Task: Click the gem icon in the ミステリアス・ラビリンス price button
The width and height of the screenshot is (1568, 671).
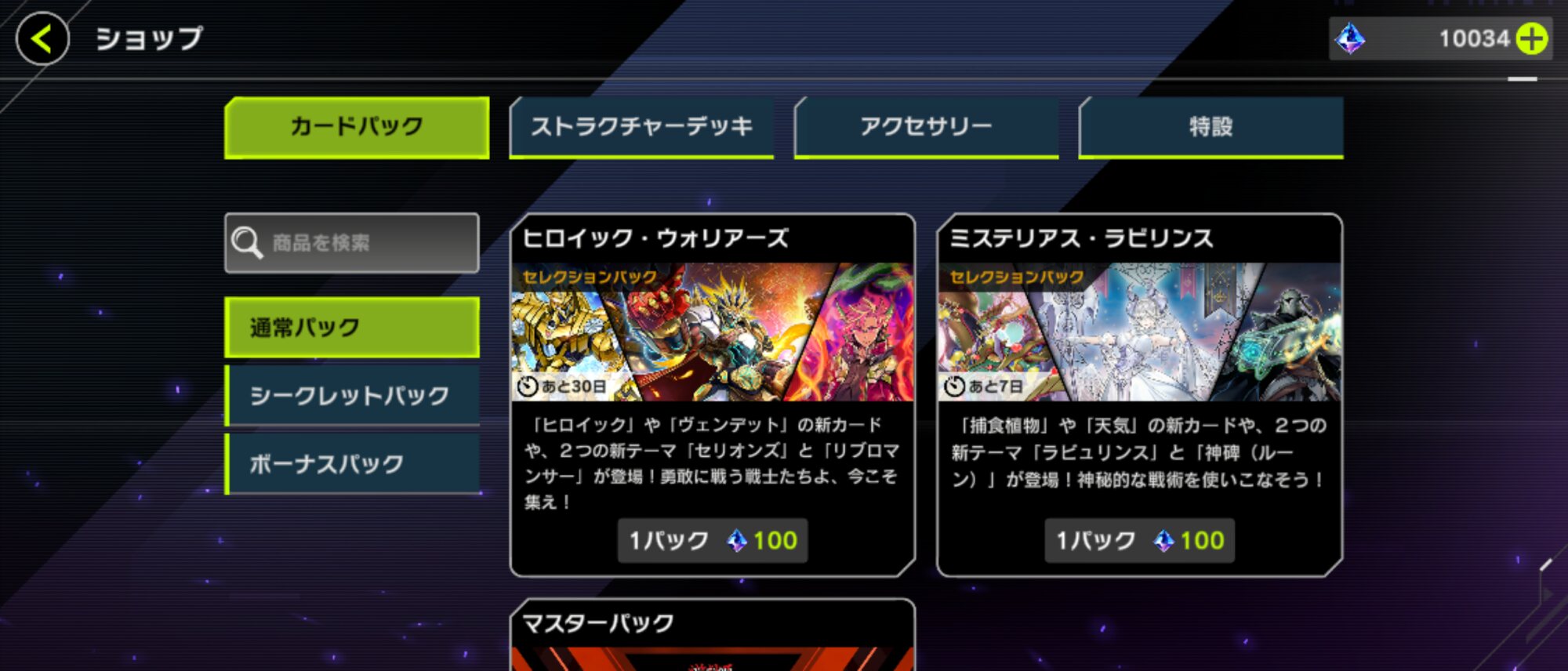Action: click(x=1163, y=541)
